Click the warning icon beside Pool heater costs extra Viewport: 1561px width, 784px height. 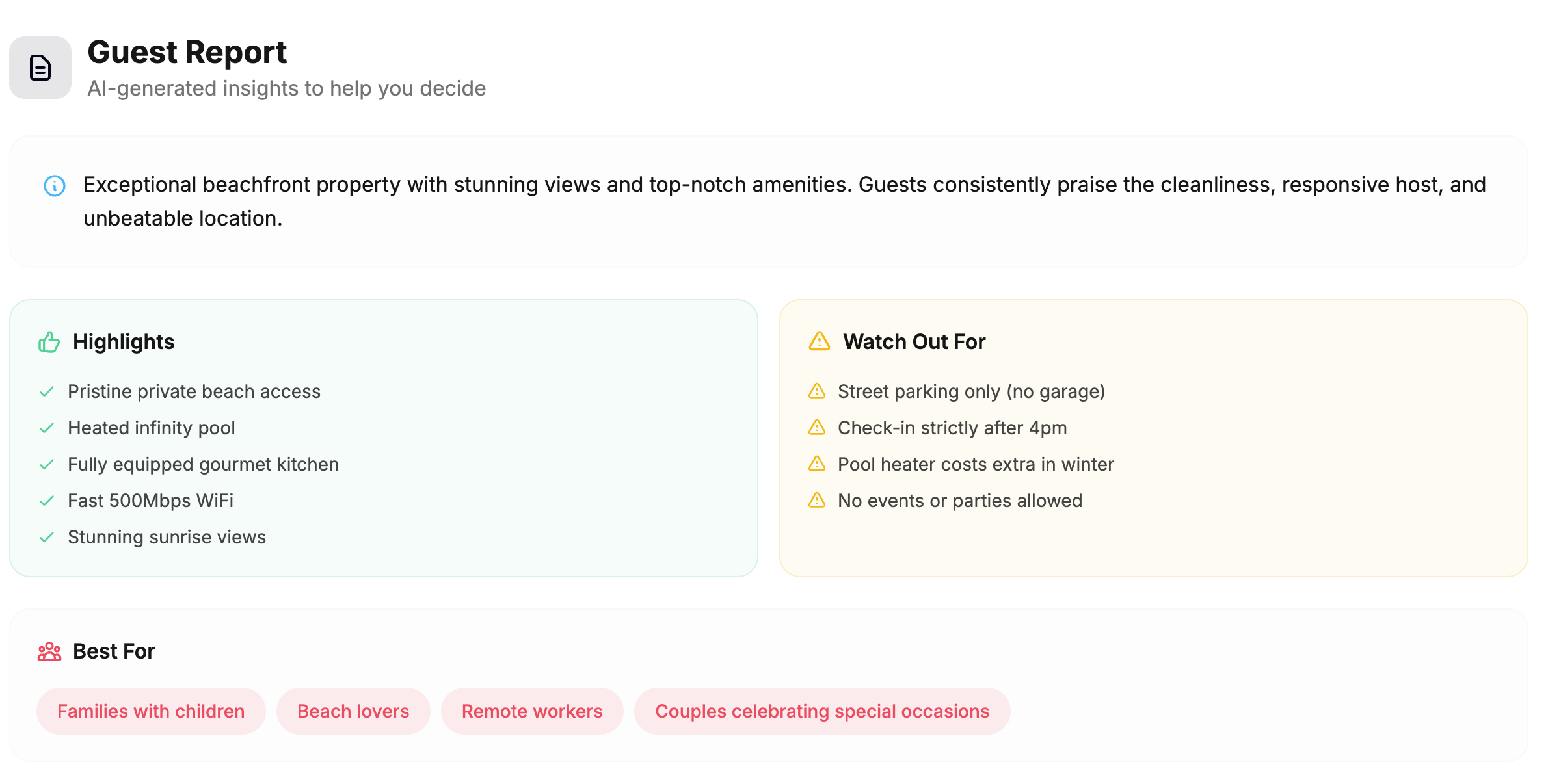pyautogui.click(x=817, y=464)
